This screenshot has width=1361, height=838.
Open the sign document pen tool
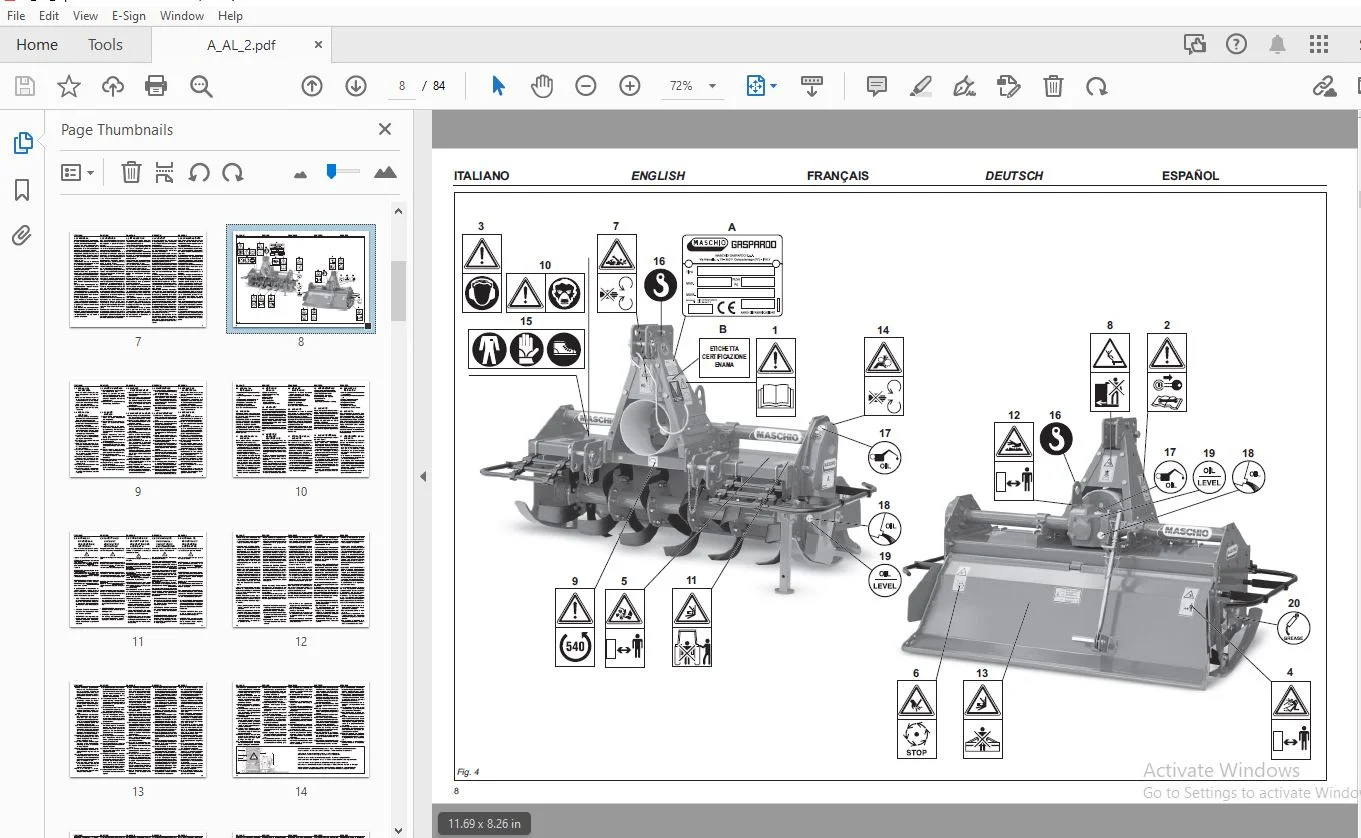(x=964, y=87)
